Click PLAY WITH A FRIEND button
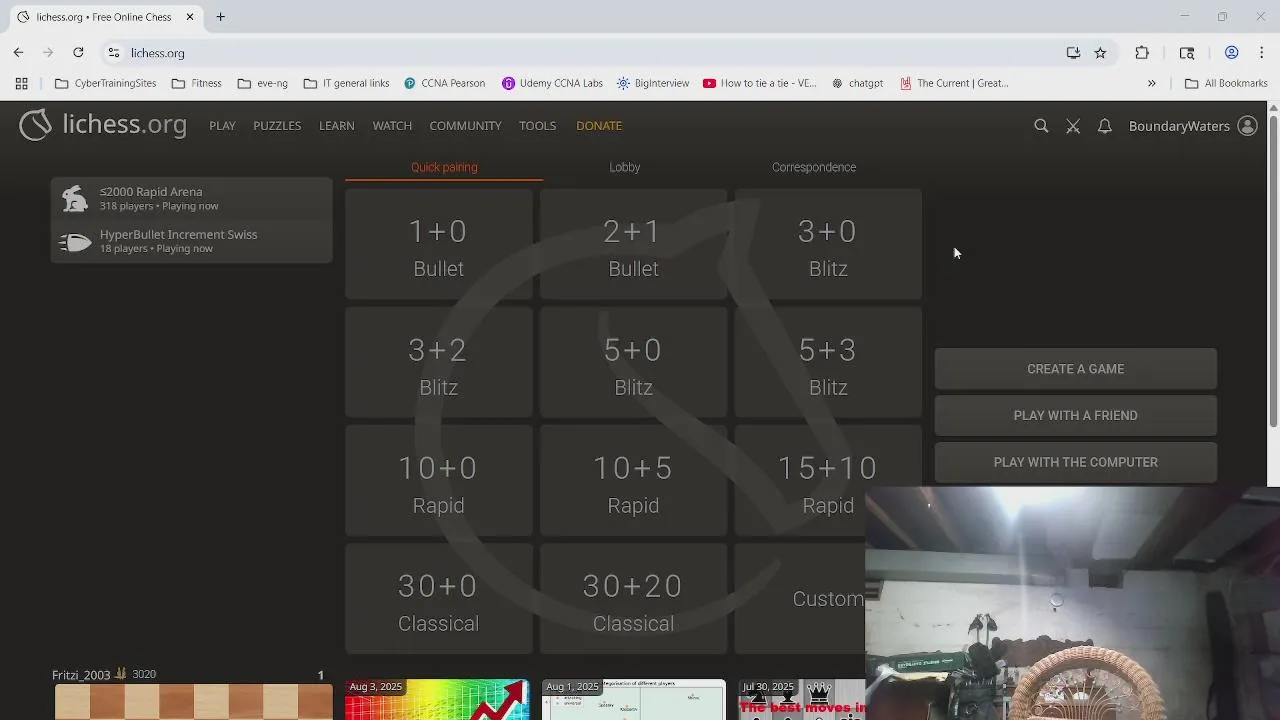Screen dimensions: 1280x720 [1076, 416]
